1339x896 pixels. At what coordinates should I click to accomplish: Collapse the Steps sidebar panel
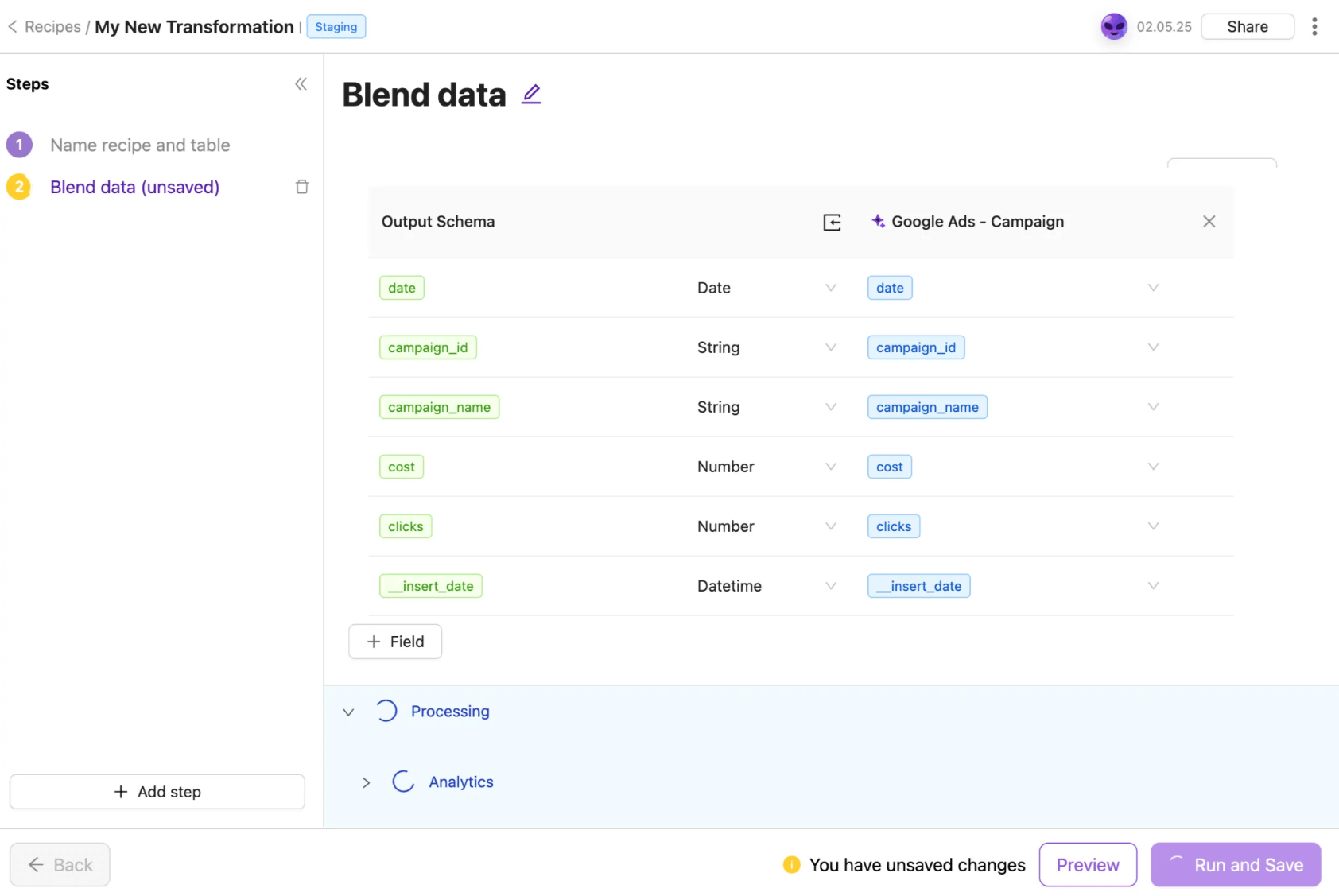point(301,84)
